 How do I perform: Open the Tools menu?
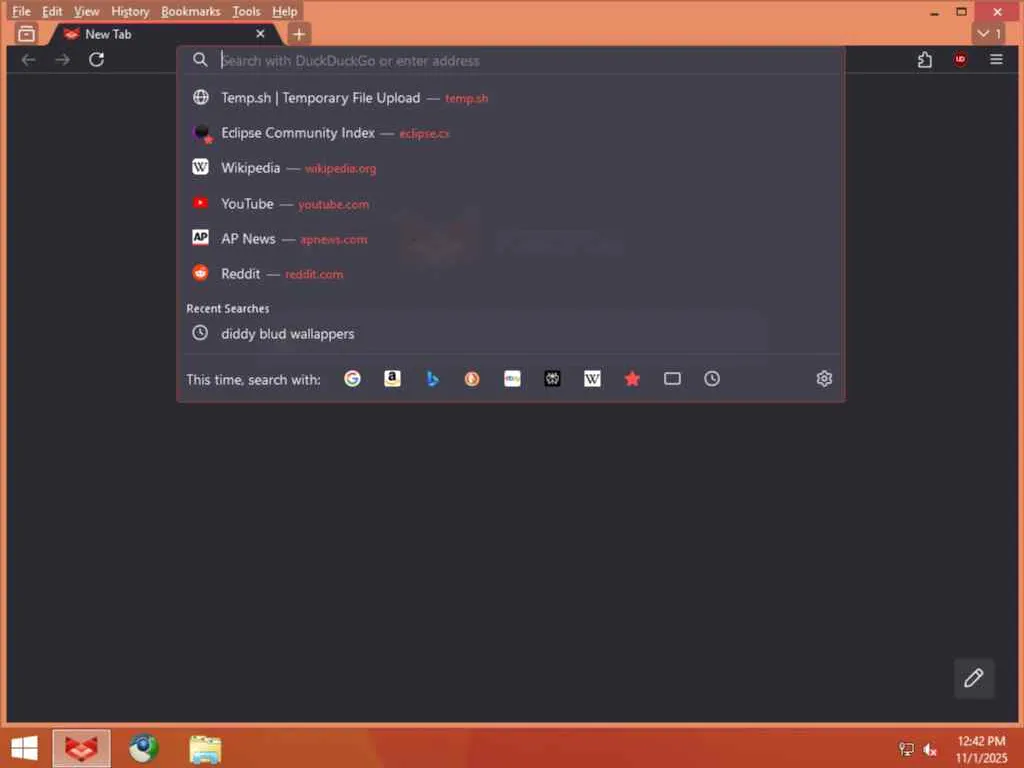[x=246, y=11]
